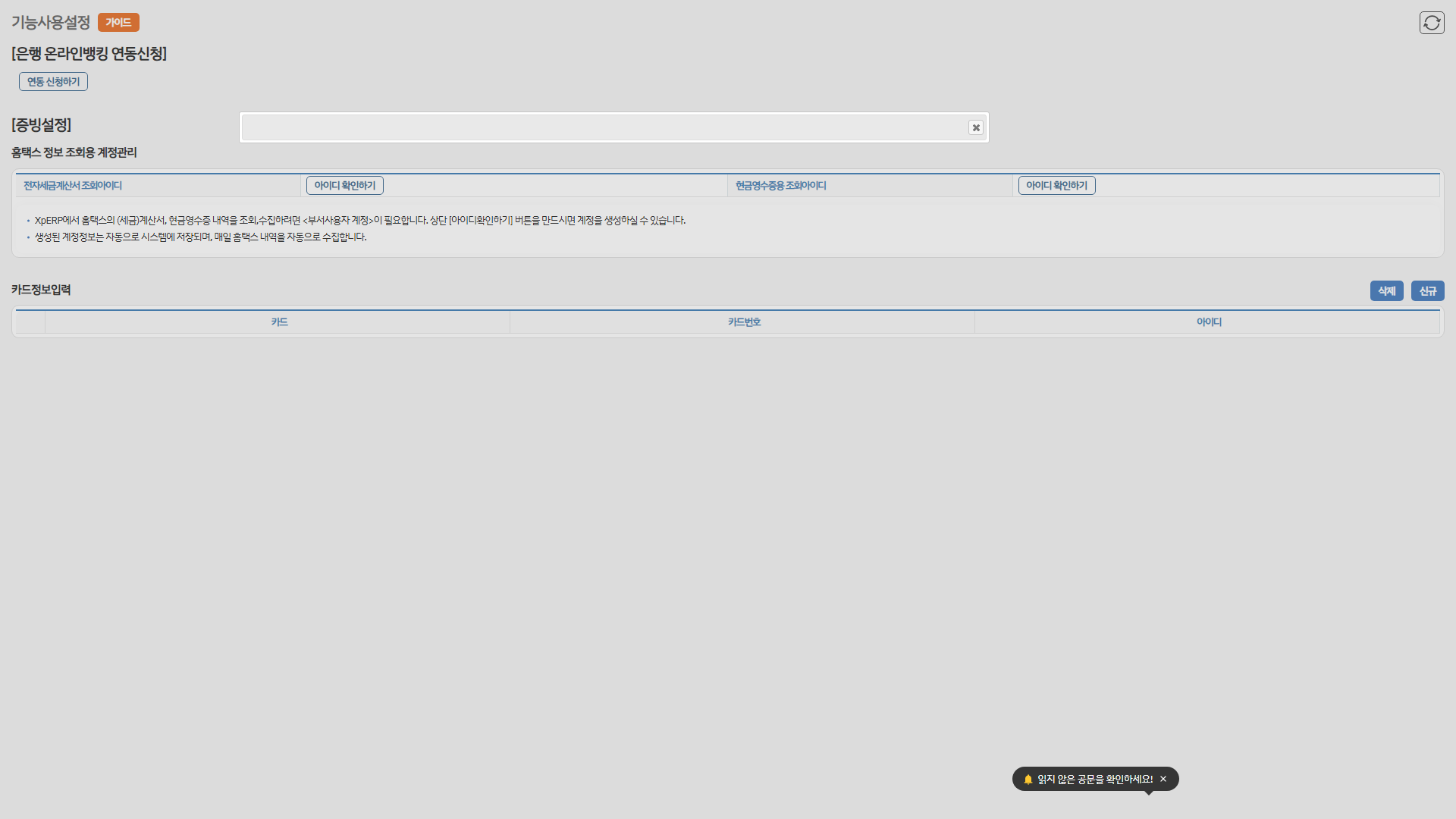Open the 가이드 guide badge
1456x819 pixels.
point(118,23)
